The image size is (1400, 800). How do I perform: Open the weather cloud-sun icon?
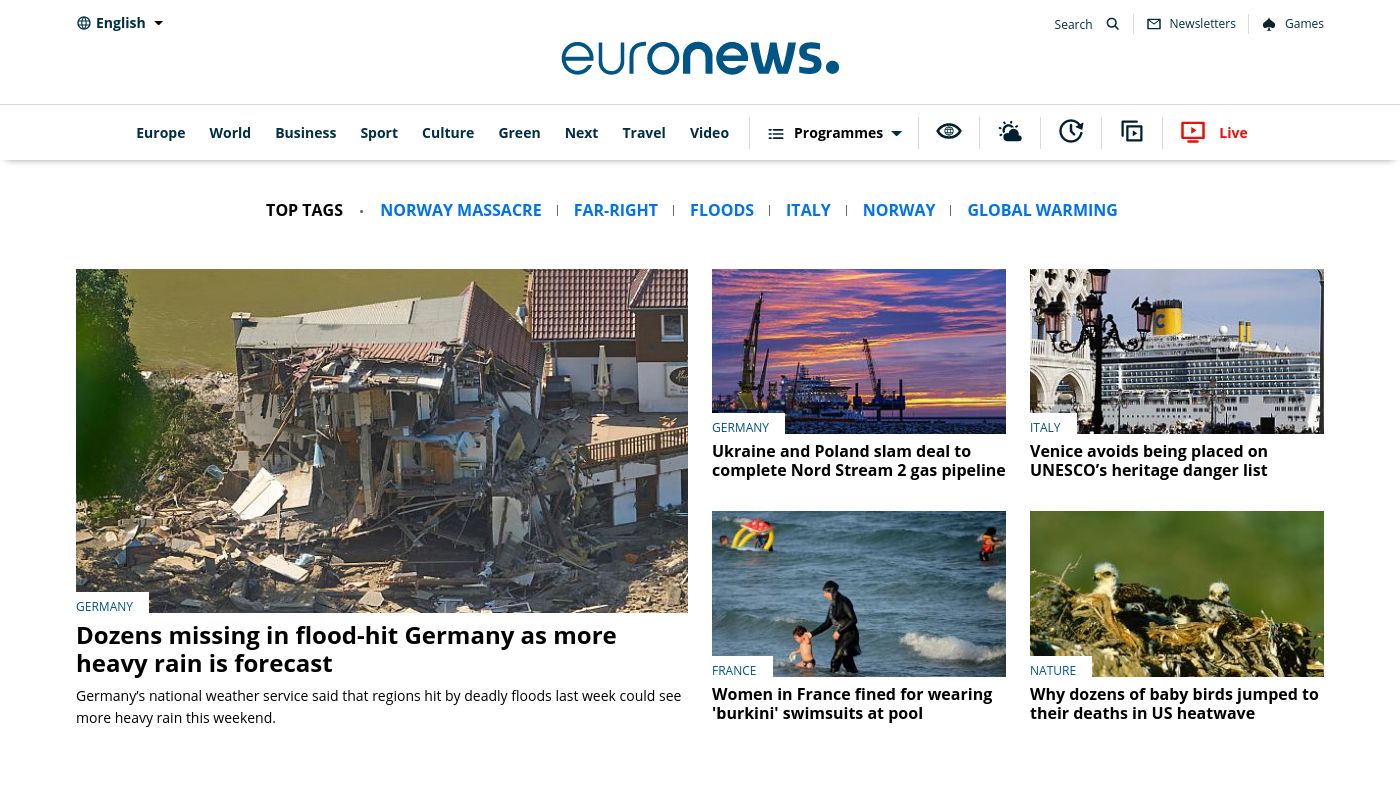(x=1010, y=131)
